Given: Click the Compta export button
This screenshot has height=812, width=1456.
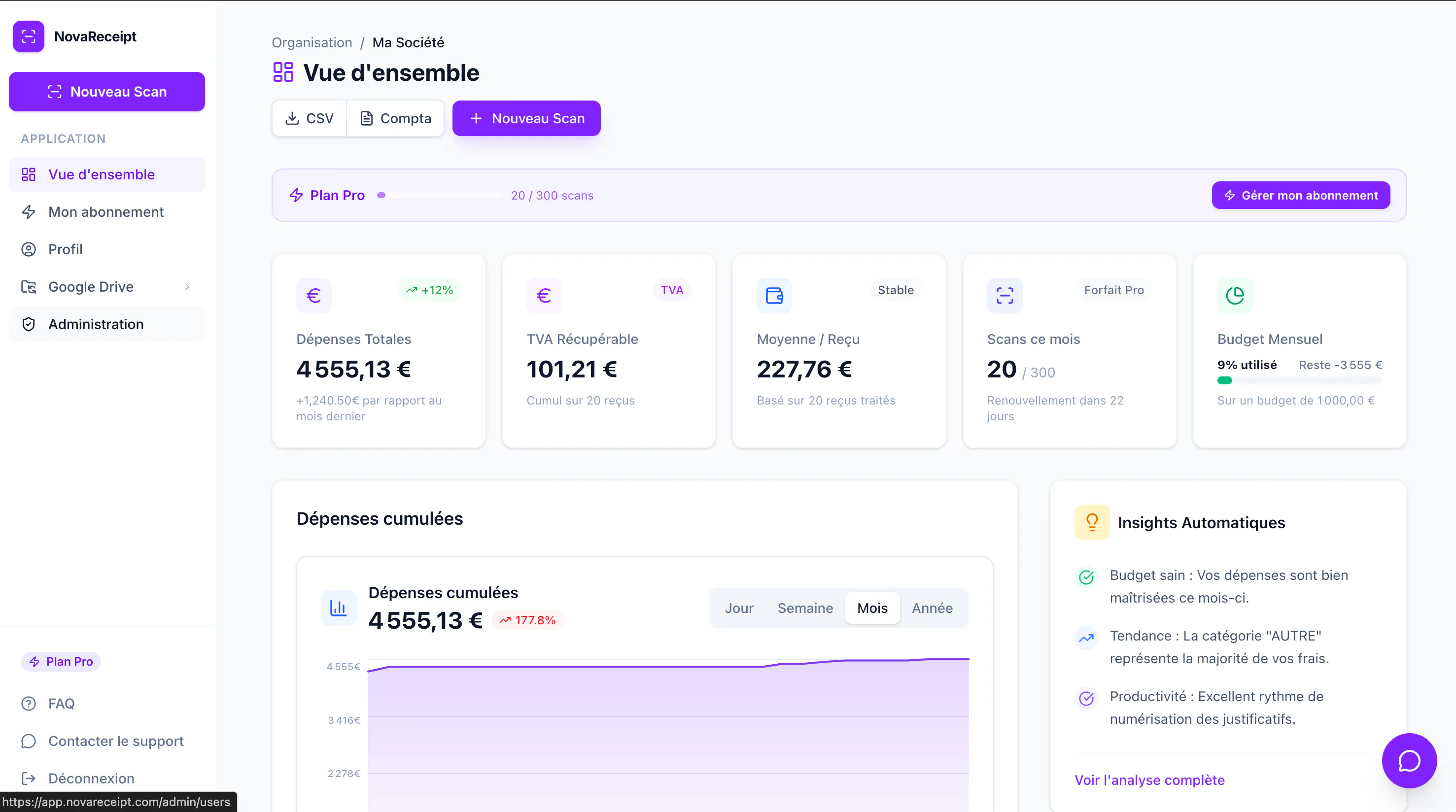Looking at the screenshot, I should [395, 119].
